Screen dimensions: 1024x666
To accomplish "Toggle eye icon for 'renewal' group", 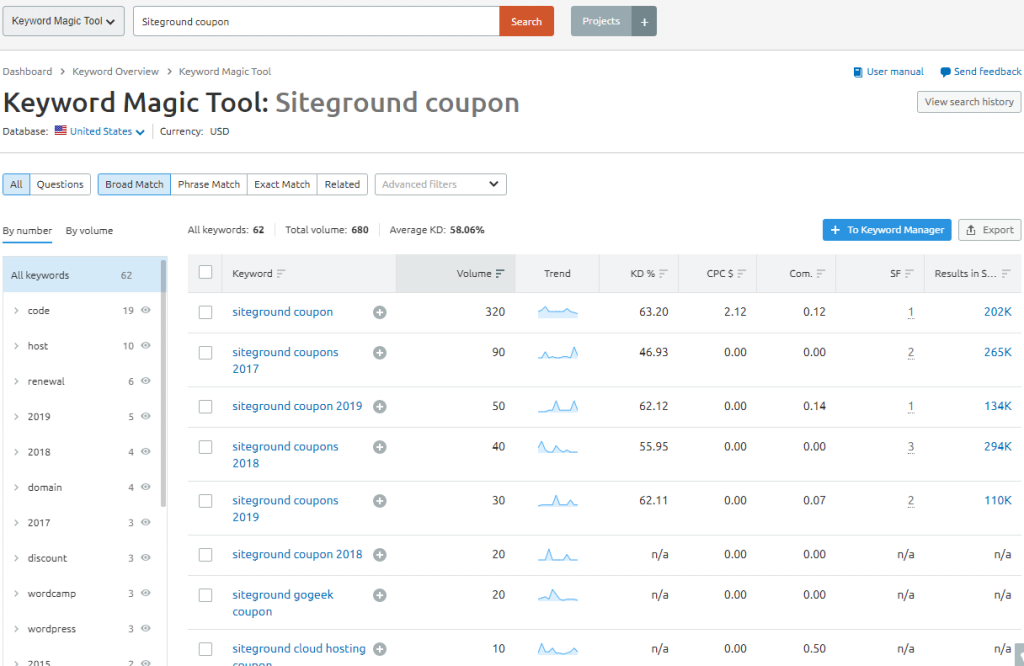I will click(x=146, y=381).
